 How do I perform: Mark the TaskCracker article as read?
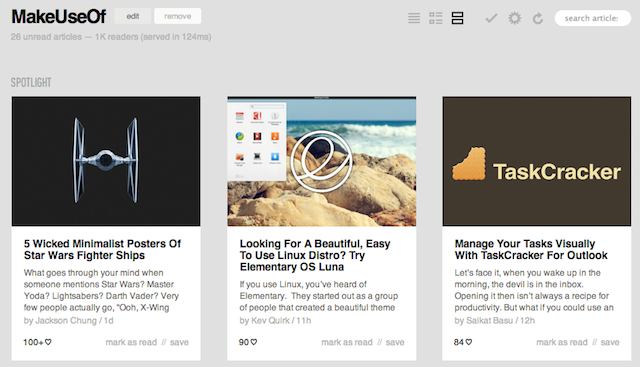click(x=562, y=342)
